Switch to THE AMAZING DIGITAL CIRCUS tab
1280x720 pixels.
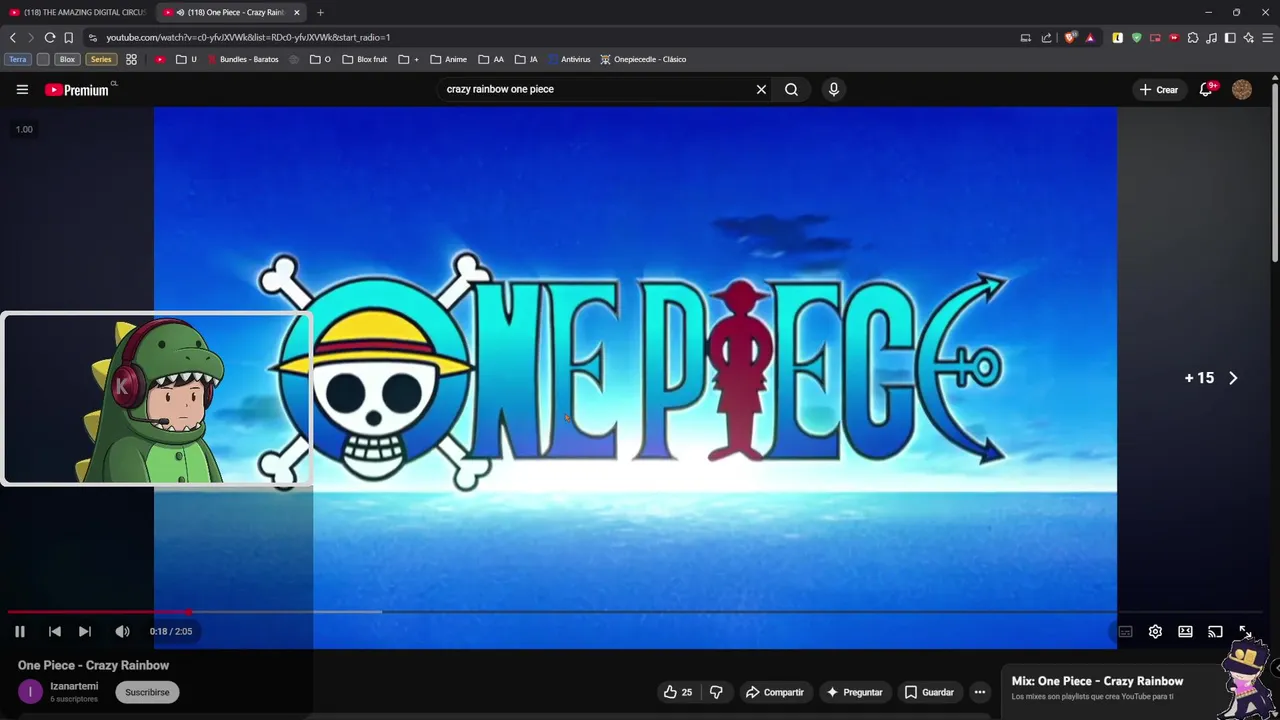coord(78,12)
